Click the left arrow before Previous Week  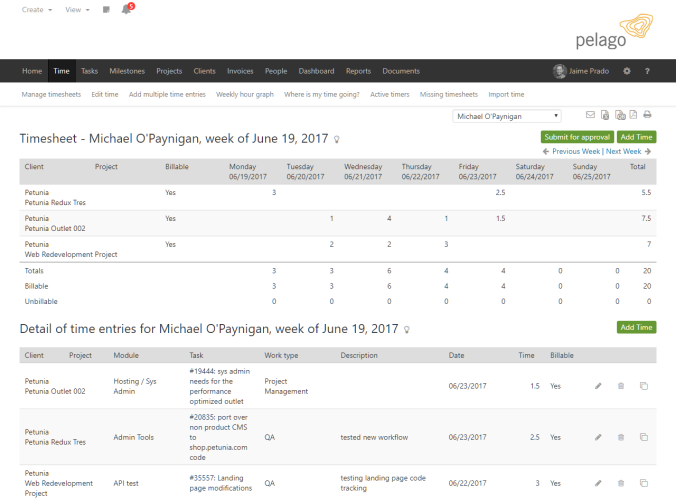tap(546, 151)
